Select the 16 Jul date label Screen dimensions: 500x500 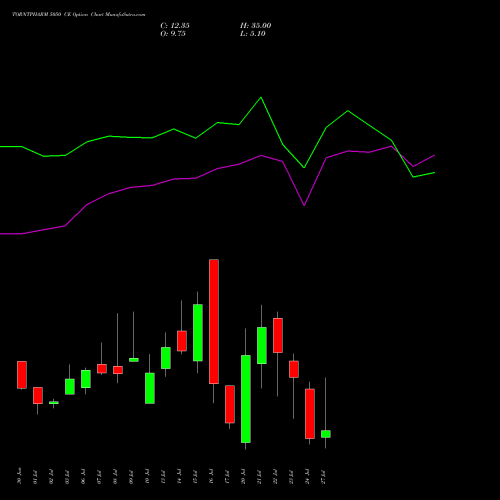click(x=211, y=477)
